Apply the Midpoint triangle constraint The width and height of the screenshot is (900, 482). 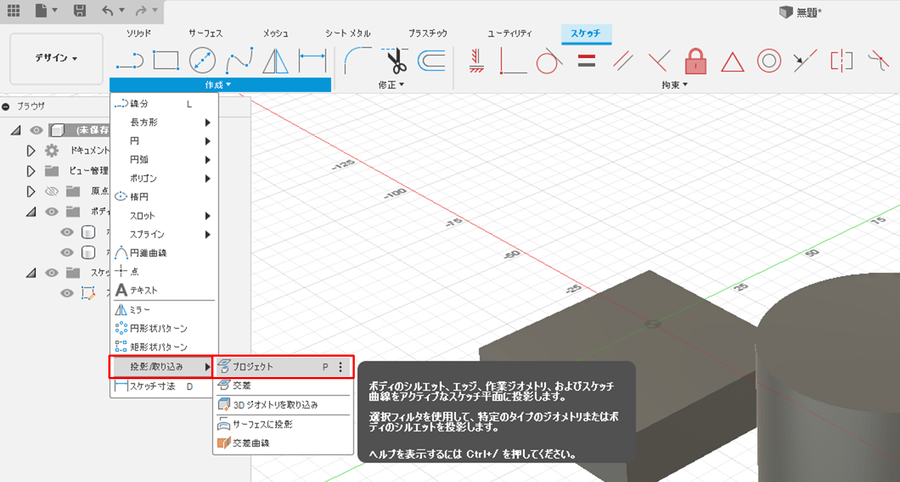pos(732,62)
